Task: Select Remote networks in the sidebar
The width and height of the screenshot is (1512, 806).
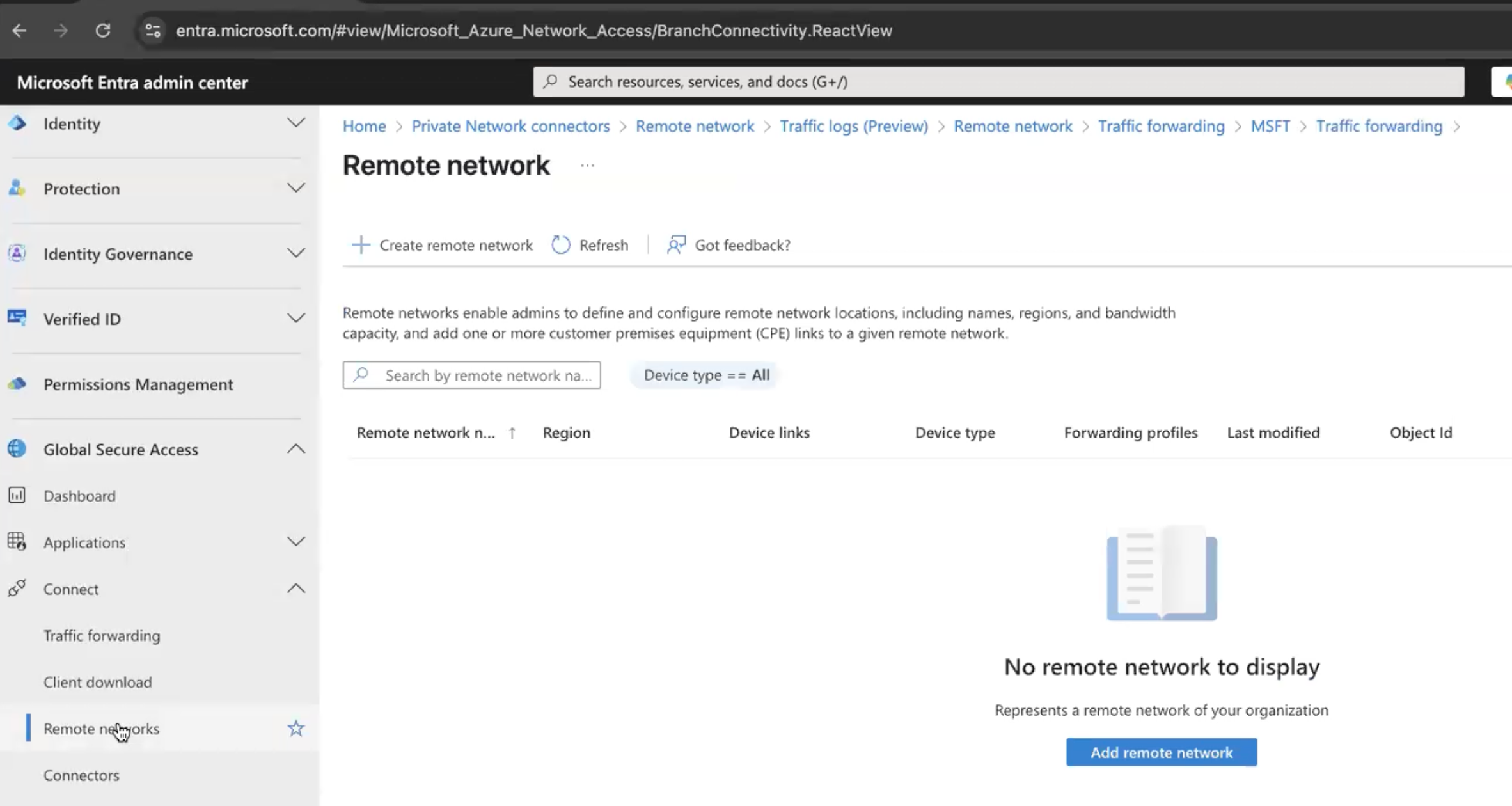Action: coord(101,729)
